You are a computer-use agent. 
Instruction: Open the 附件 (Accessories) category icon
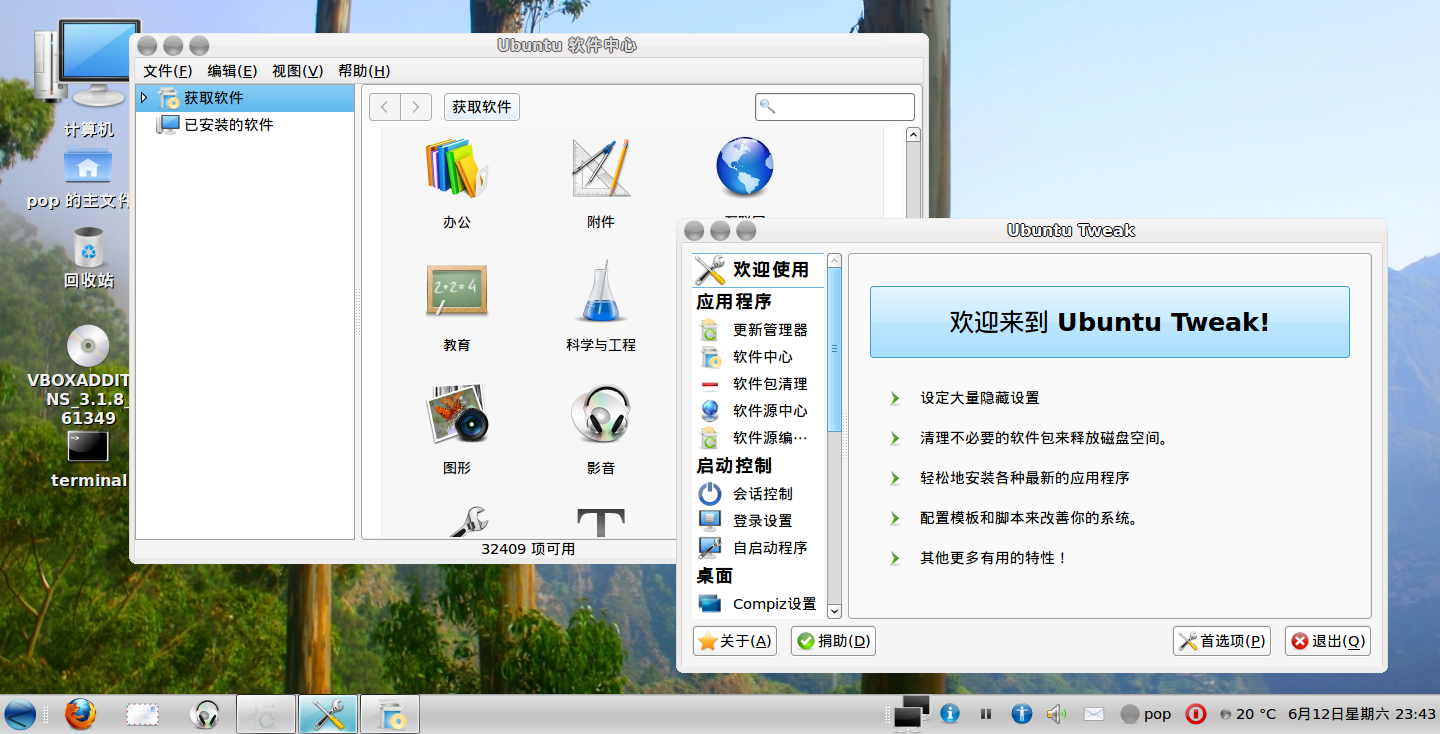pyautogui.click(x=601, y=167)
